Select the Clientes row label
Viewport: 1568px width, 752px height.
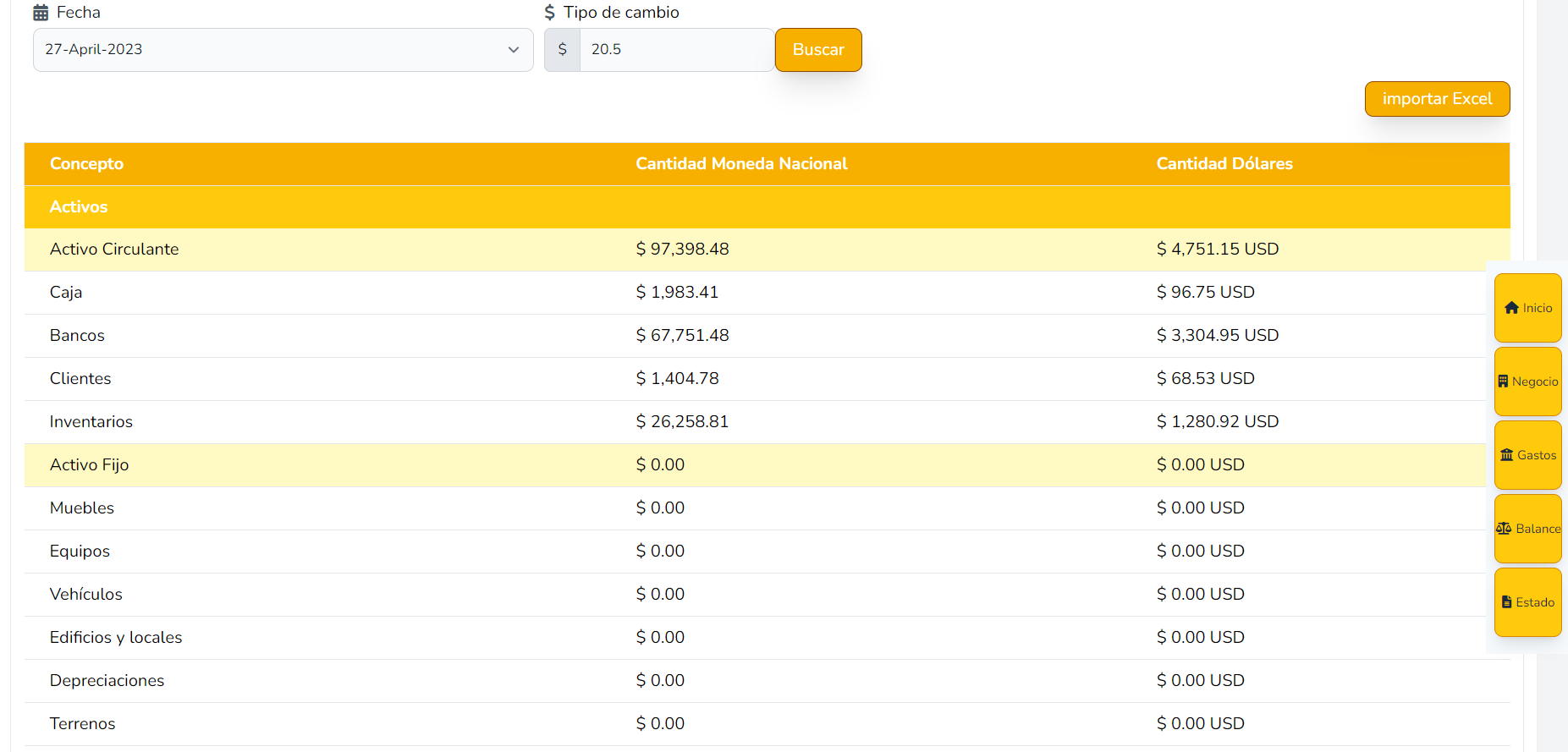[x=80, y=379]
